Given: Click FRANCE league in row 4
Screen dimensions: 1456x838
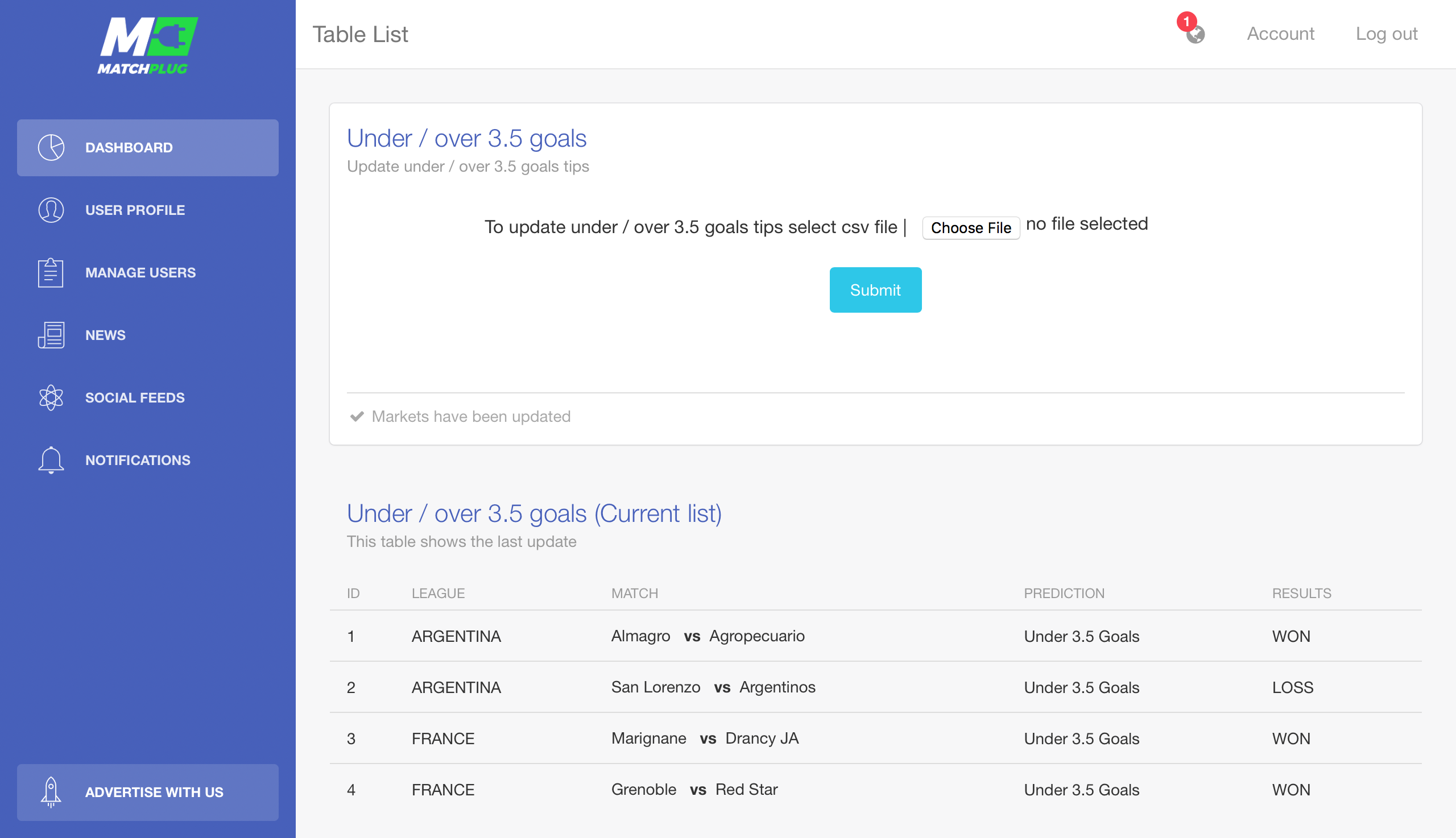Looking at the screenshot, I should click(443, 790).
